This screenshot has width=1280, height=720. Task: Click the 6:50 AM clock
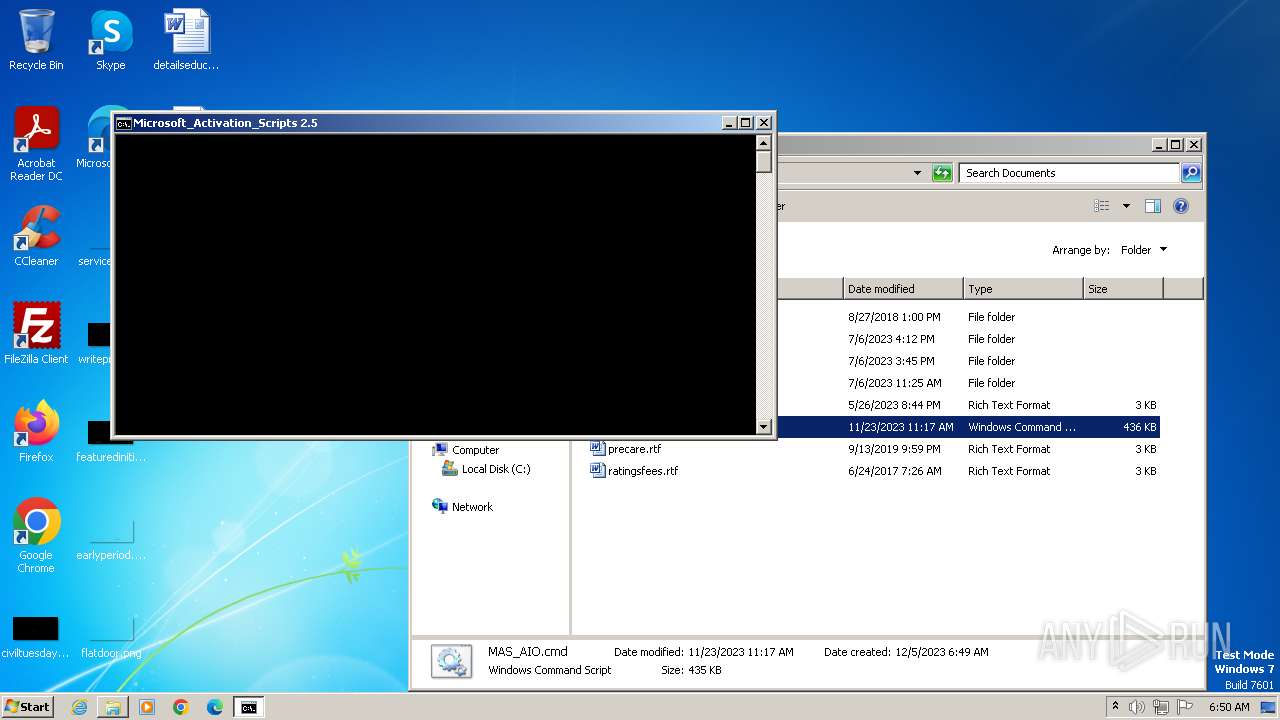click(x=1229, y=707)
